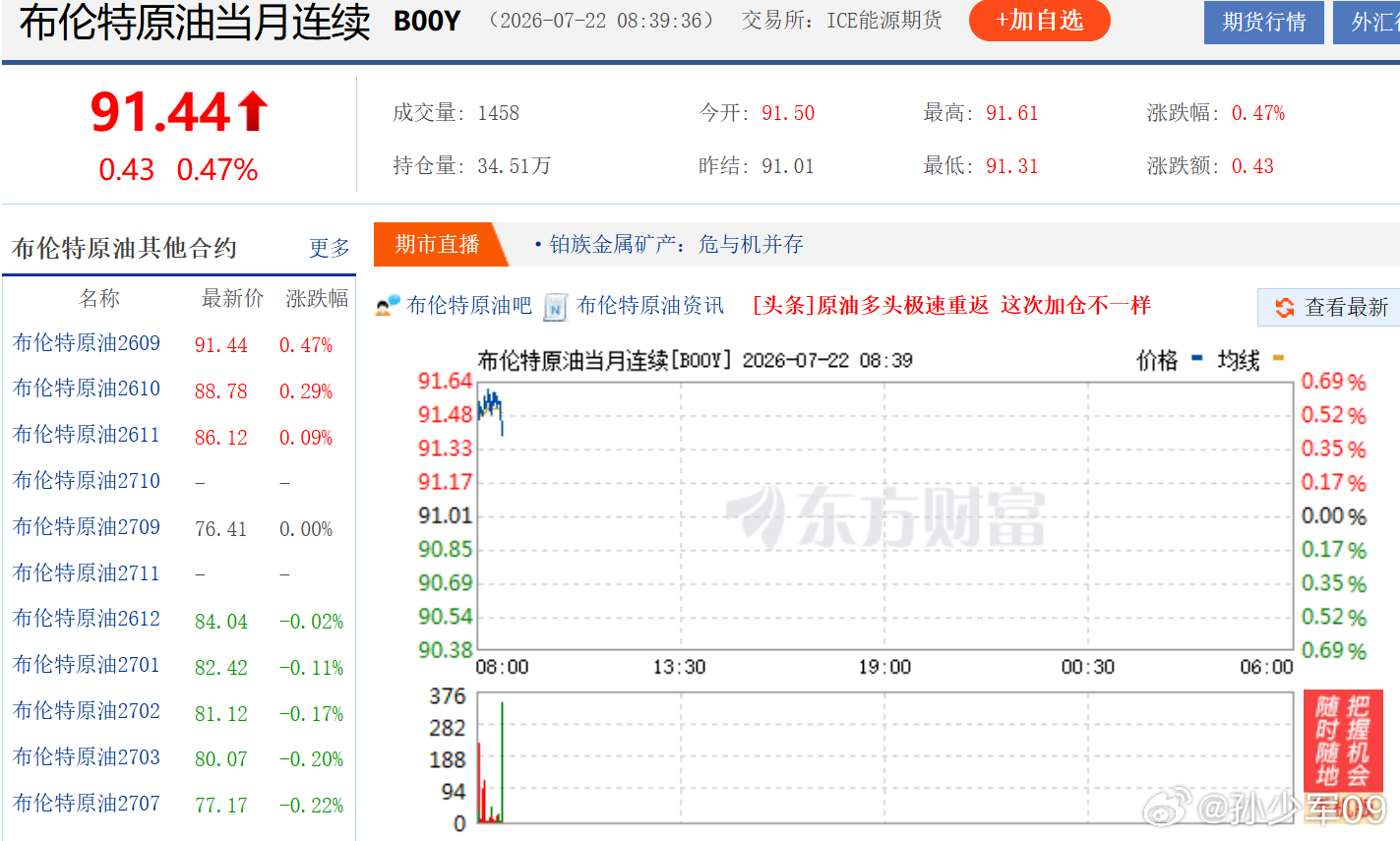Click the refresh icon beside 查看最新

(1284, 308)
